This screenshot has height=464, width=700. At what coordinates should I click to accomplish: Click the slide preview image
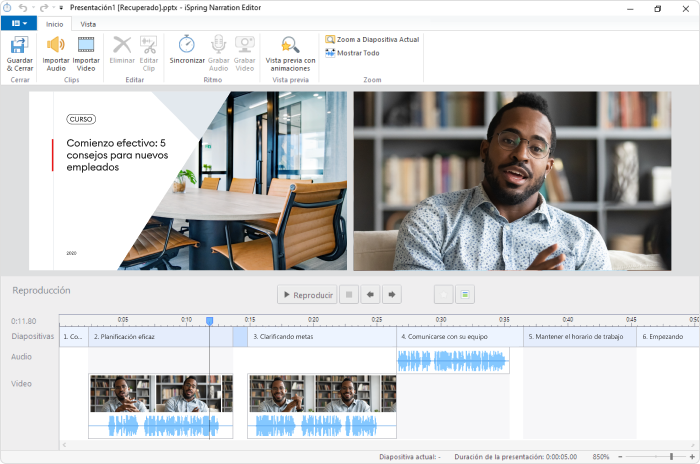click(x=188, y=181)
